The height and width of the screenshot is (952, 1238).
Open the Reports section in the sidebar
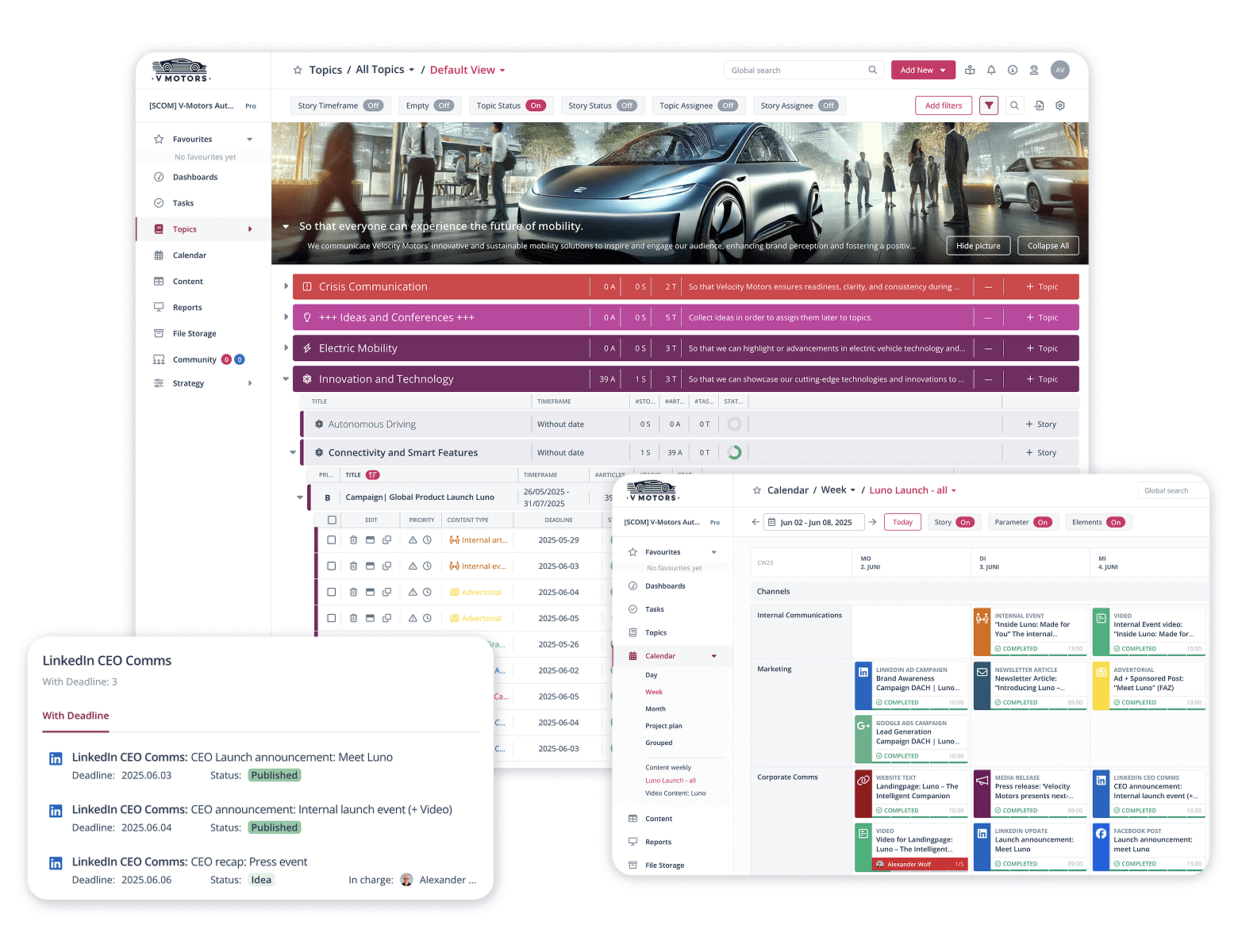187,307
